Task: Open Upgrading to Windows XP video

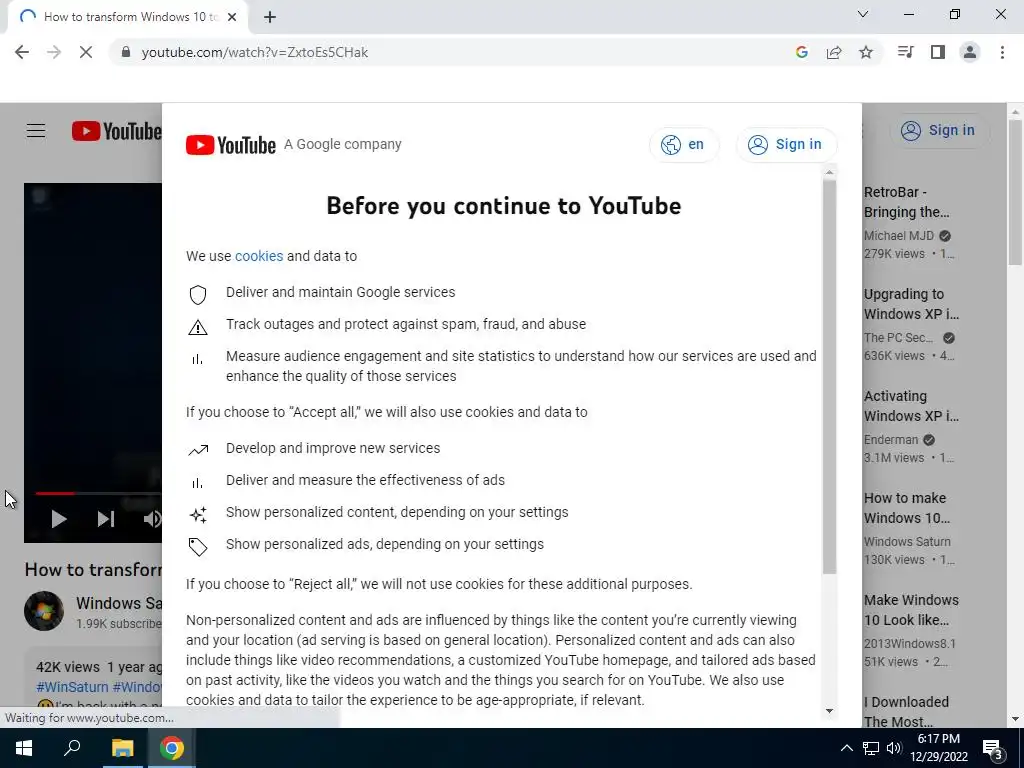Action: [912, 304]
